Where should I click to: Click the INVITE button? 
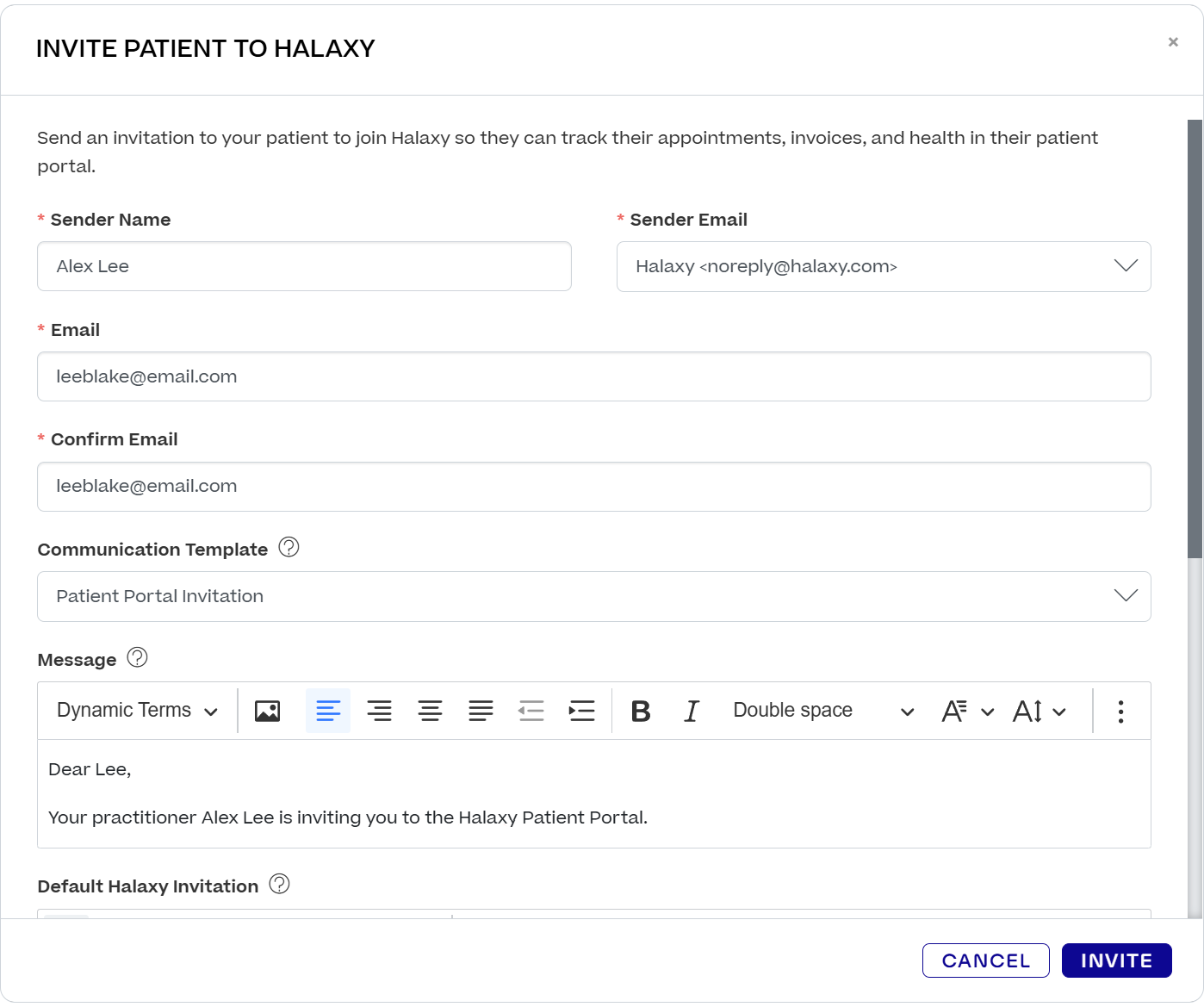1116,960
